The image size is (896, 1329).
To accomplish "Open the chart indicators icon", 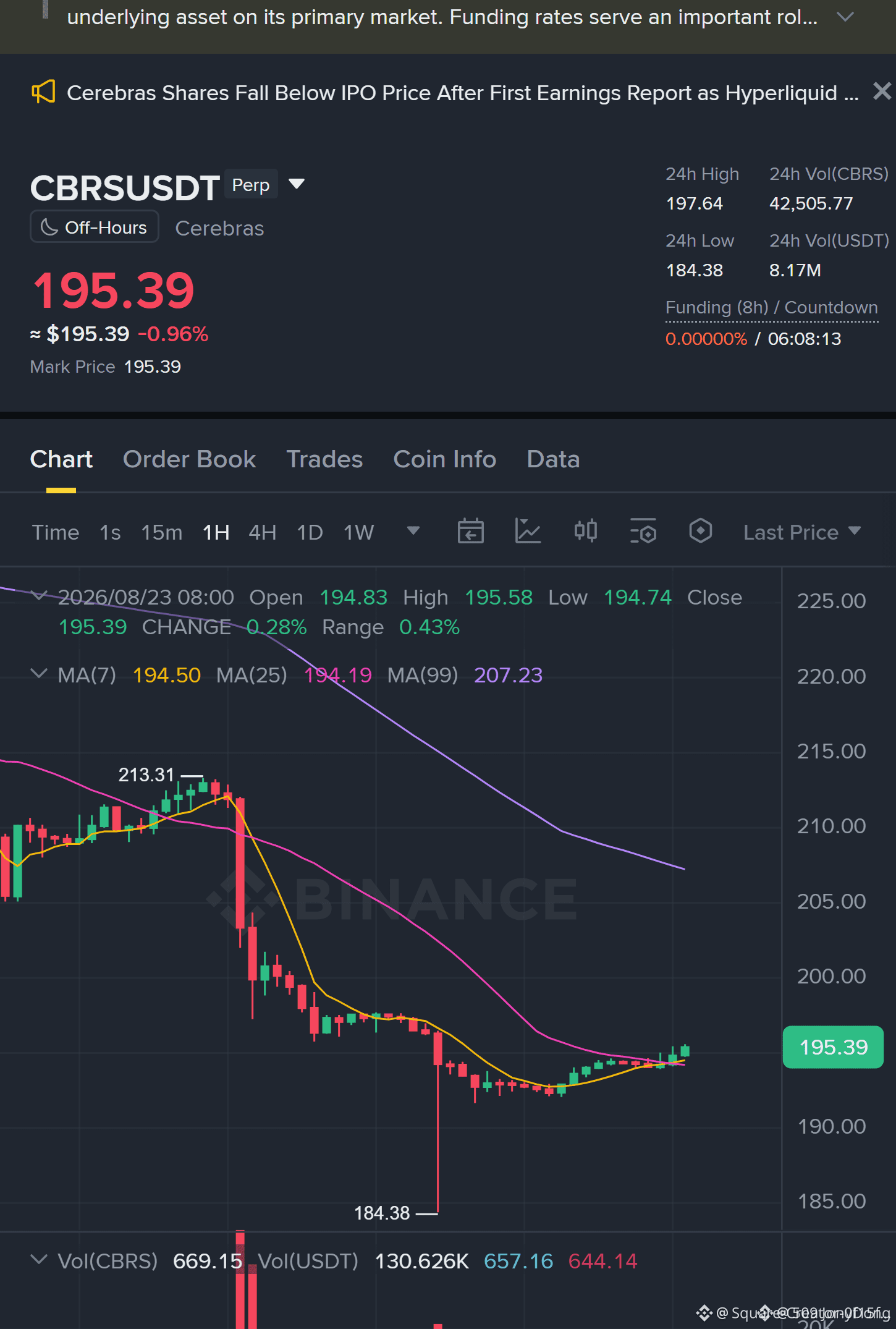I will (528, 531).
